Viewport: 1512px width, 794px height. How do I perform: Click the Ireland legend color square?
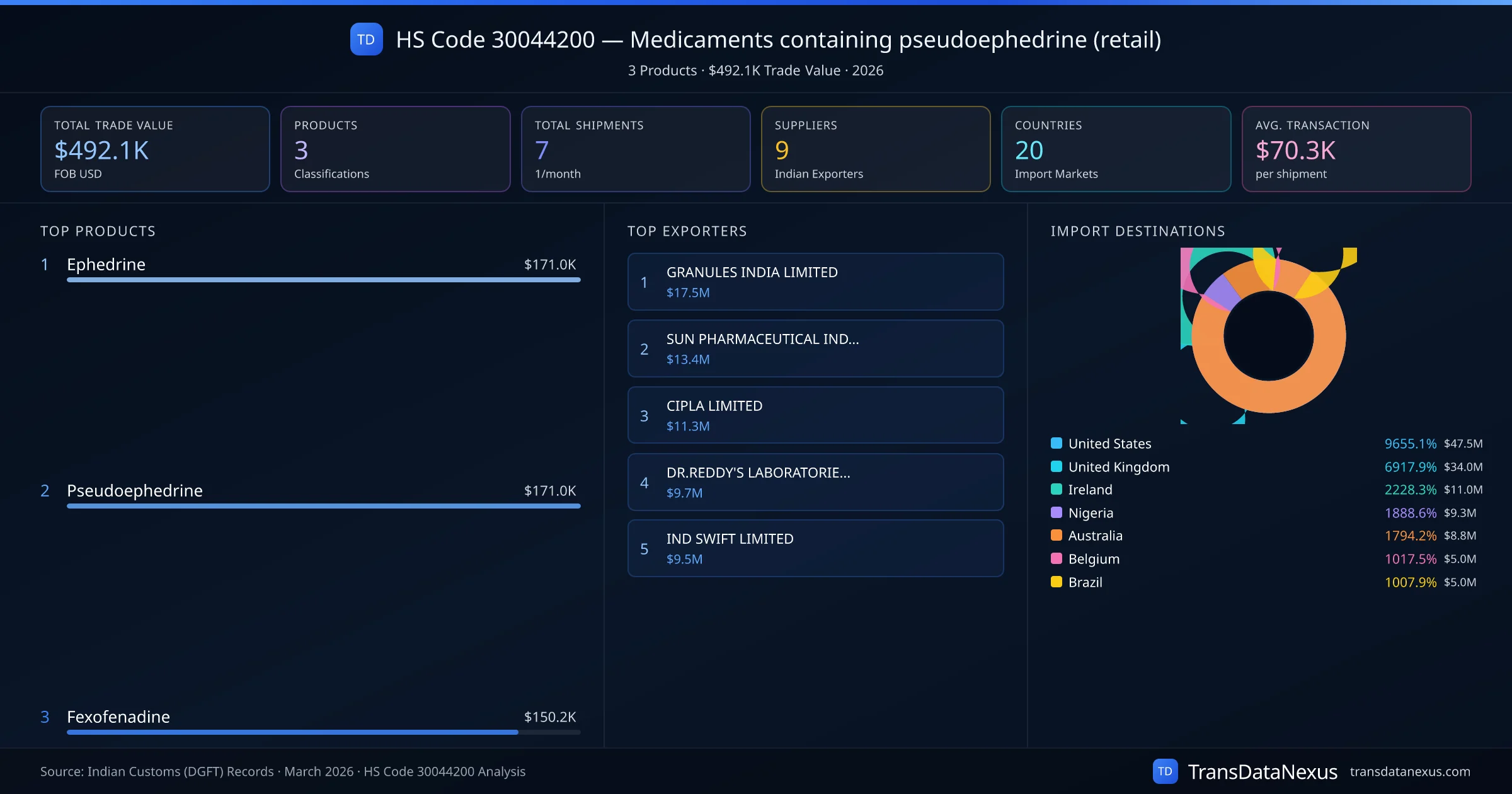coord(1057,489)
